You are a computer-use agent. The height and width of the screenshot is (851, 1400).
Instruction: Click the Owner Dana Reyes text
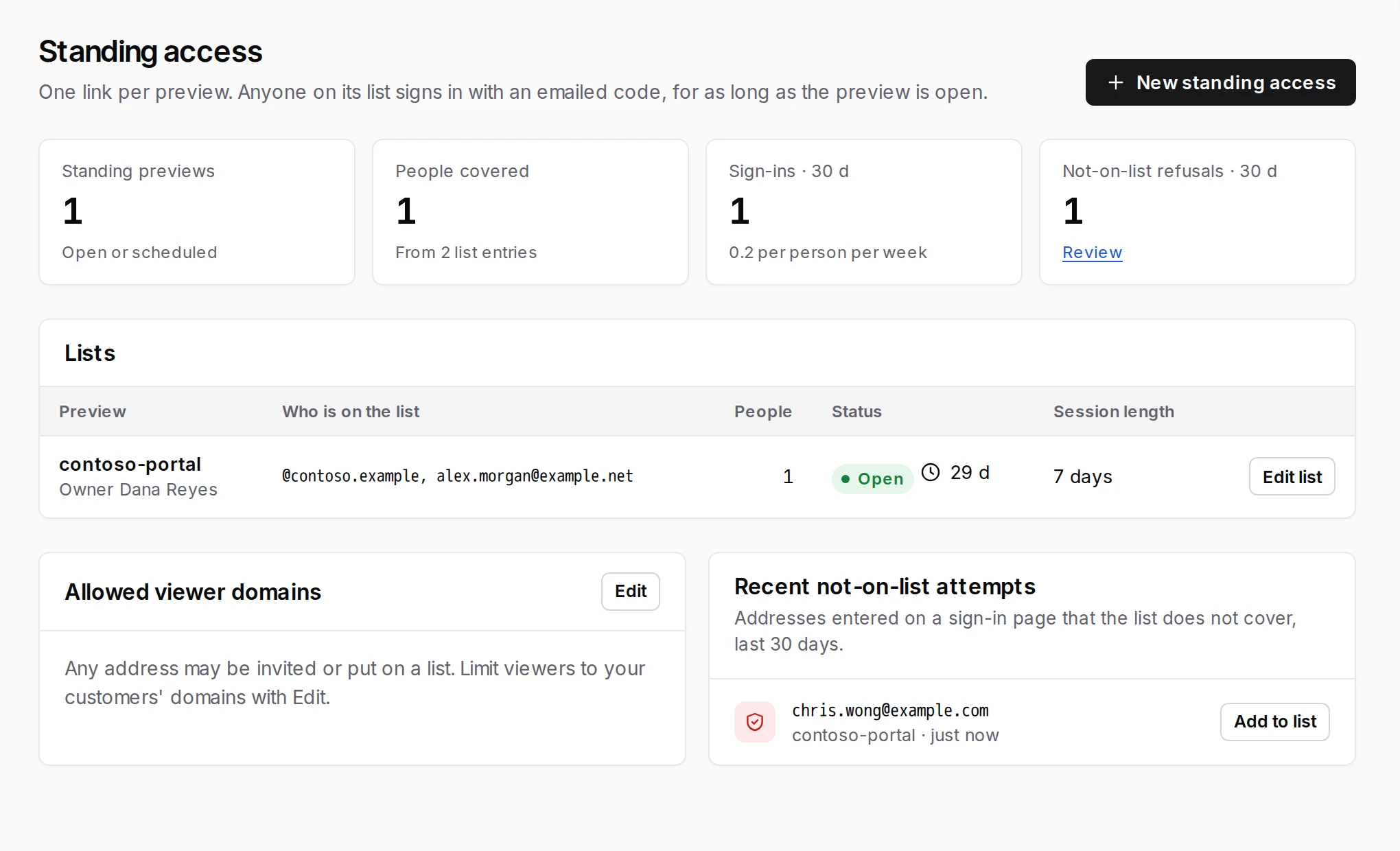point(138,489)
